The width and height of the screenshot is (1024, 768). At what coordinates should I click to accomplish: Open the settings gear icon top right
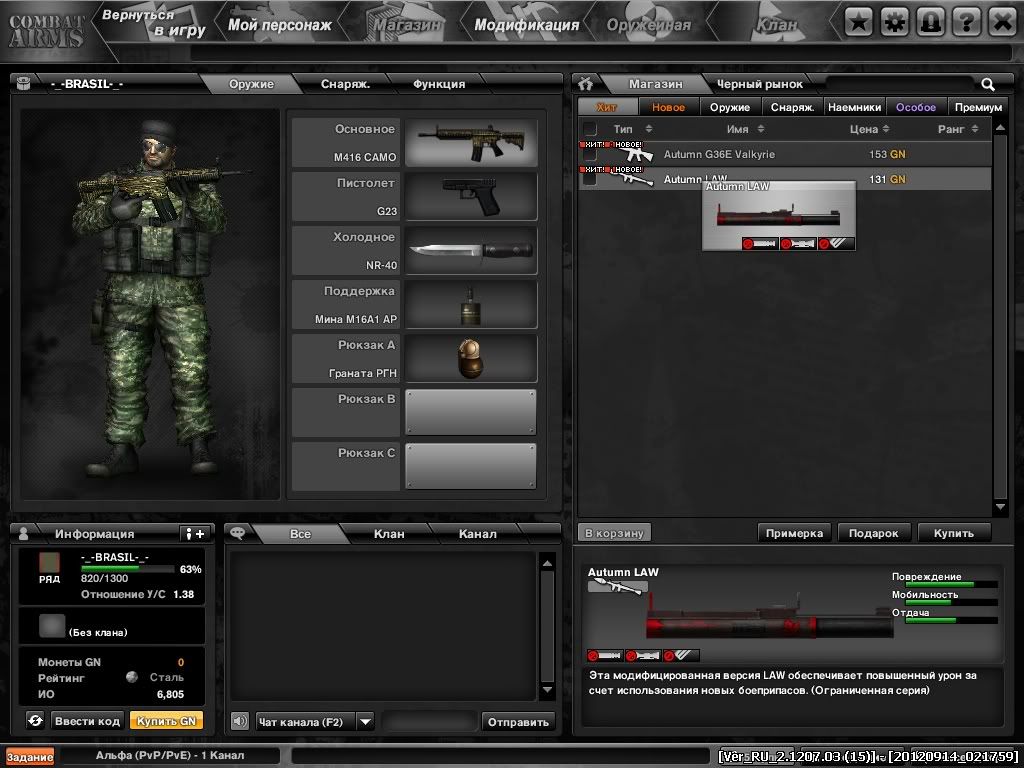[x=894, y=20]
